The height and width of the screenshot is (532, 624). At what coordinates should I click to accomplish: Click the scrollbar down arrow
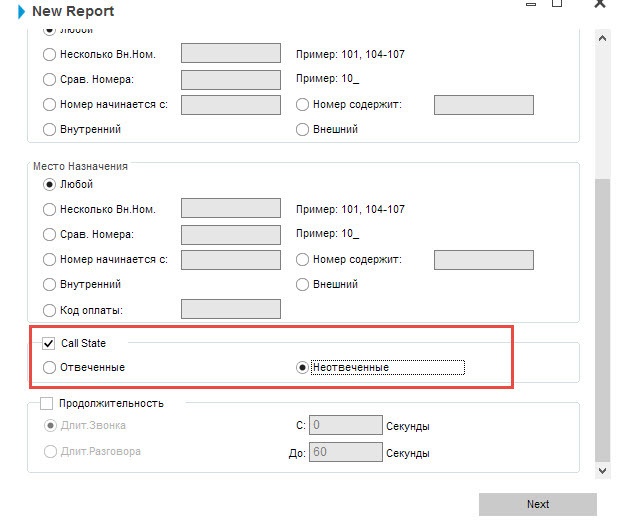pos(602,469)
